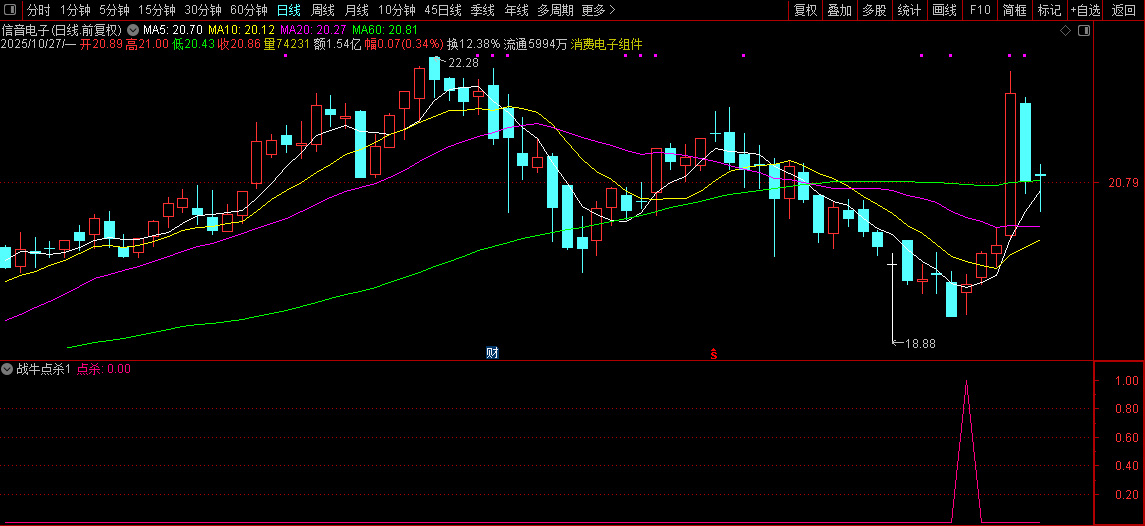Open the 财 marker below the chart
Screen dimensions: 1145x526
click(x=492, y=353)
